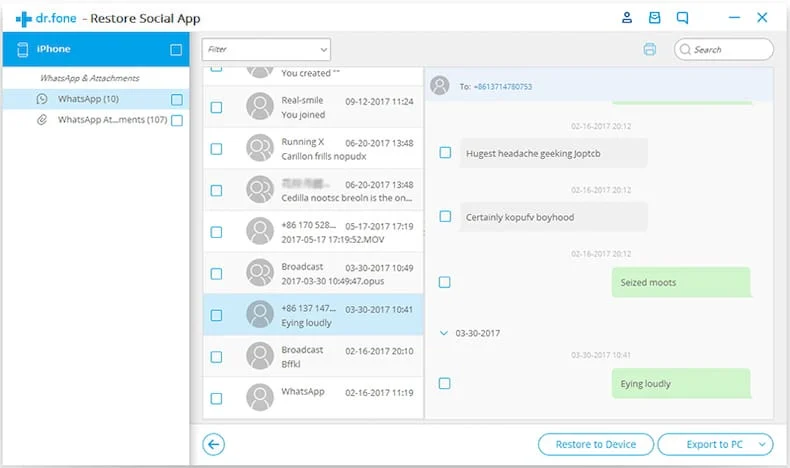This screenshot has width=790, height=468.
Task: Check the Eying loudly message checkbox
Action: click(x=444, y=383)
